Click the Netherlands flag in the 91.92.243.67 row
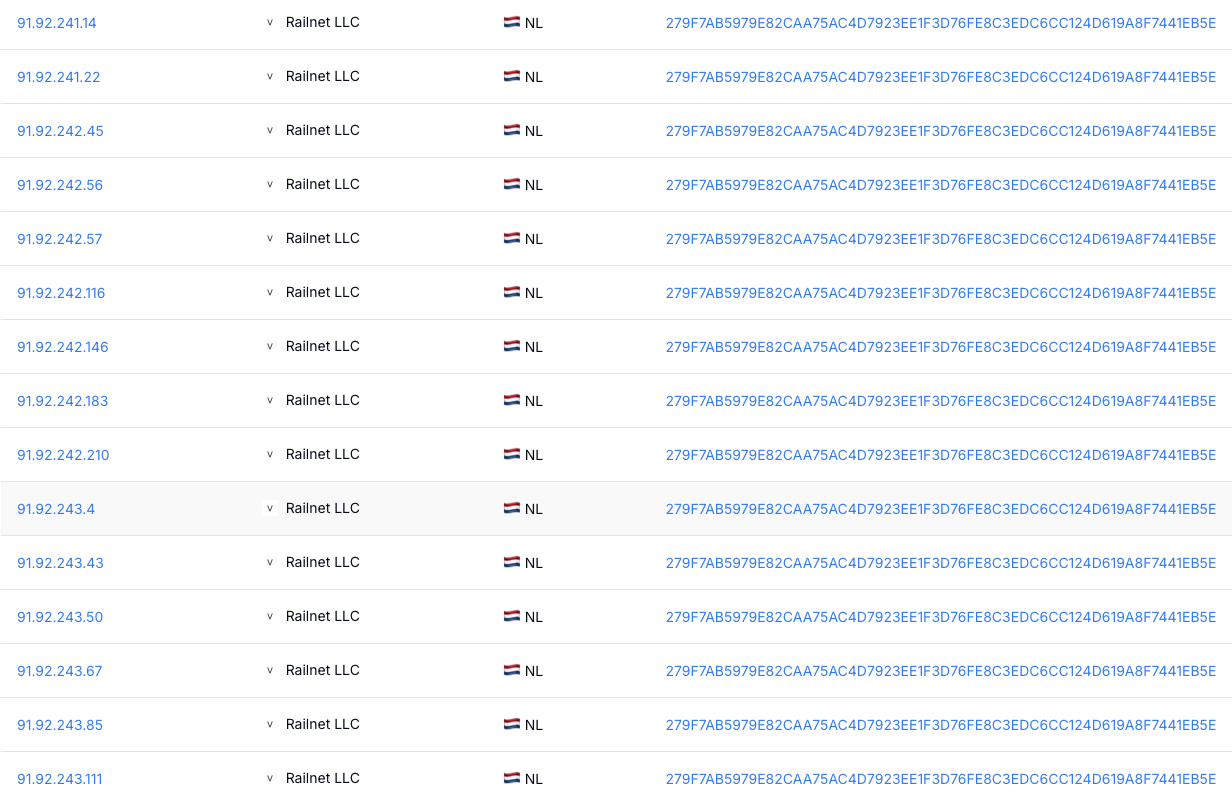Image resolution: width=1232 pixels, height=801 pixels. (511, 670)
